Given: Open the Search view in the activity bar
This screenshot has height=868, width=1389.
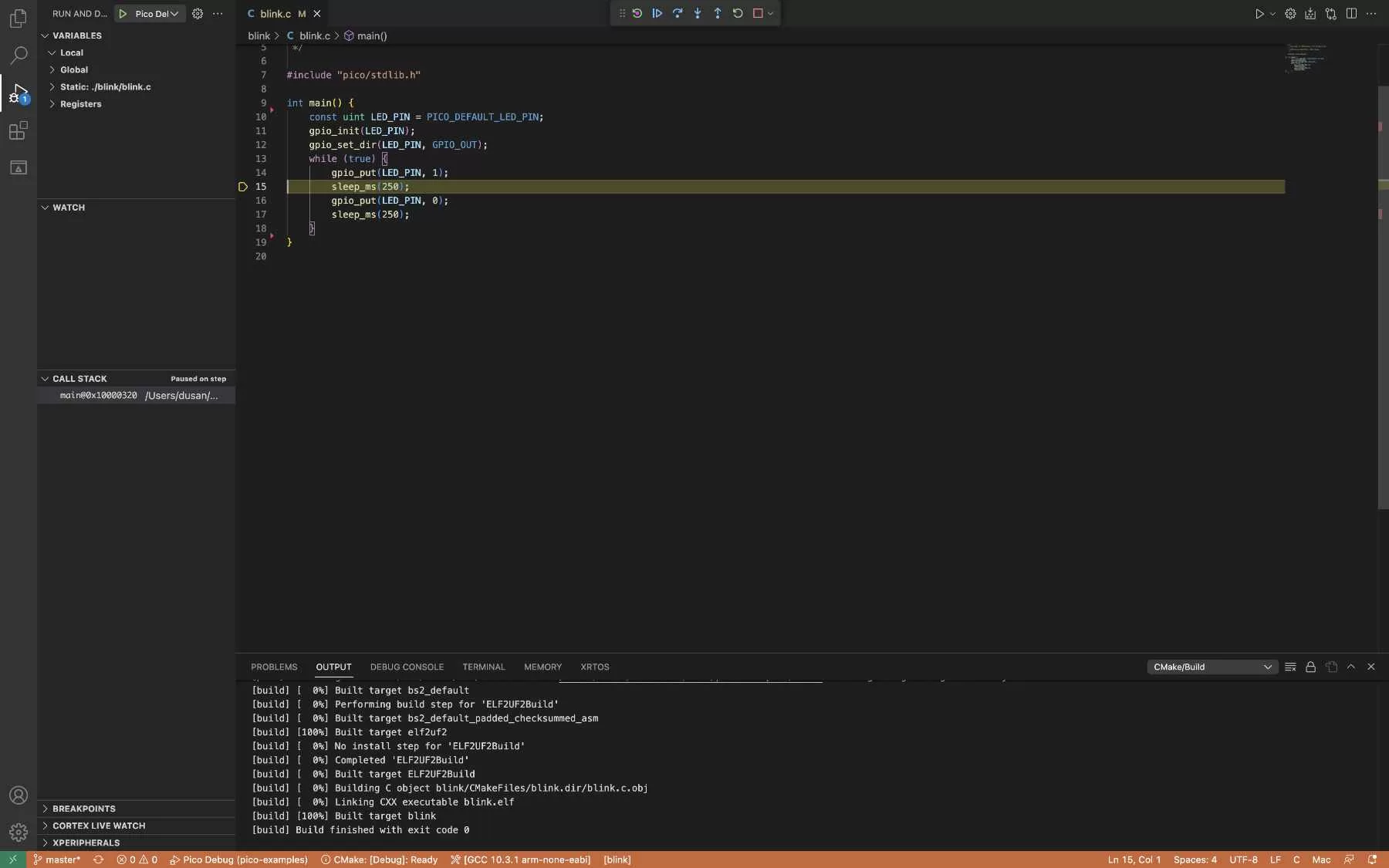Looking at the screenshot, I should pos(19,55).
